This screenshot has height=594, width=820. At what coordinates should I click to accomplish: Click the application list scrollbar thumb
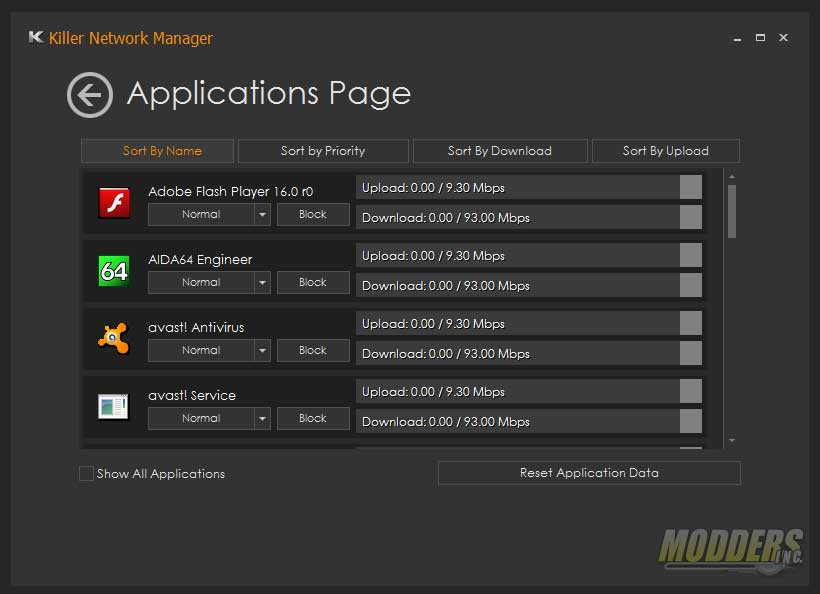[732, 211]
